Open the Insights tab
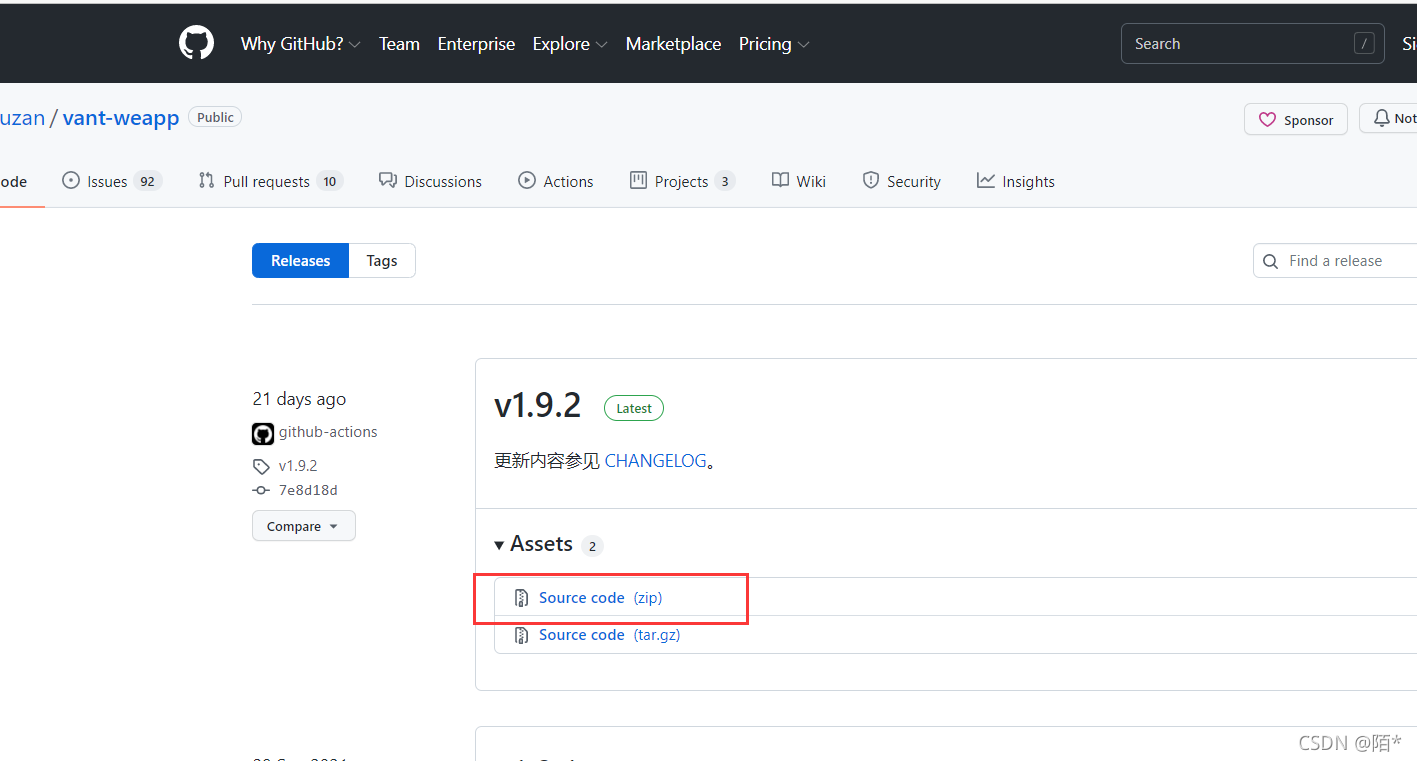This screenshot has height=761, width=1417. [x=1016, y=181]
